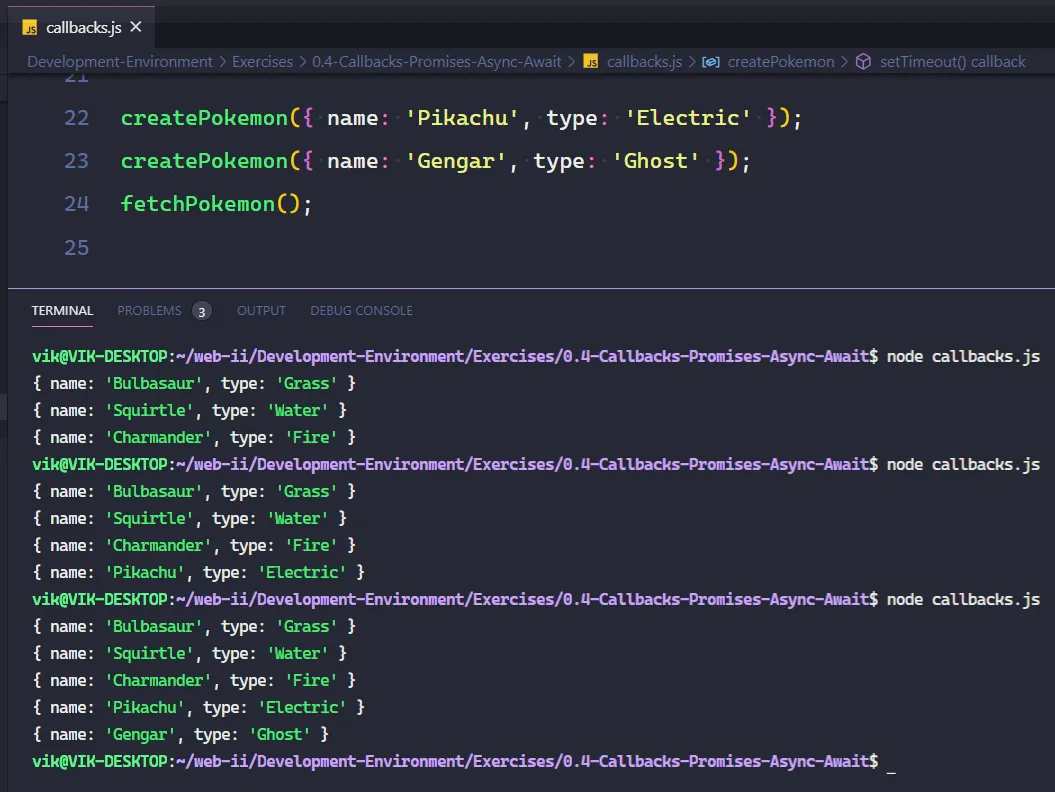Screen dimensions: 1055x792
Task: Click the third node callbacks.js command in terminal
Action: pos(963,600)
